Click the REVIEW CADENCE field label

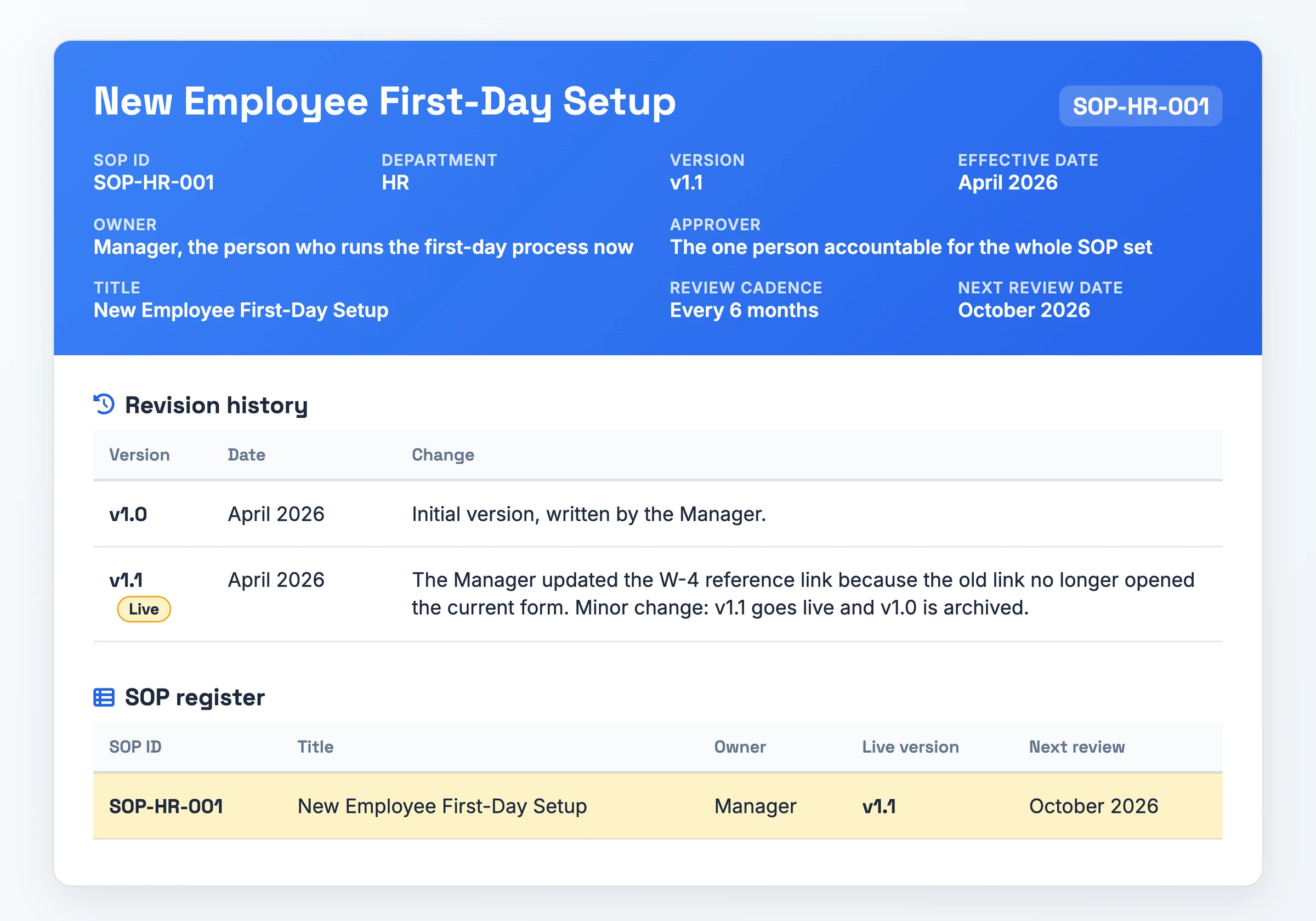point(746,288)
